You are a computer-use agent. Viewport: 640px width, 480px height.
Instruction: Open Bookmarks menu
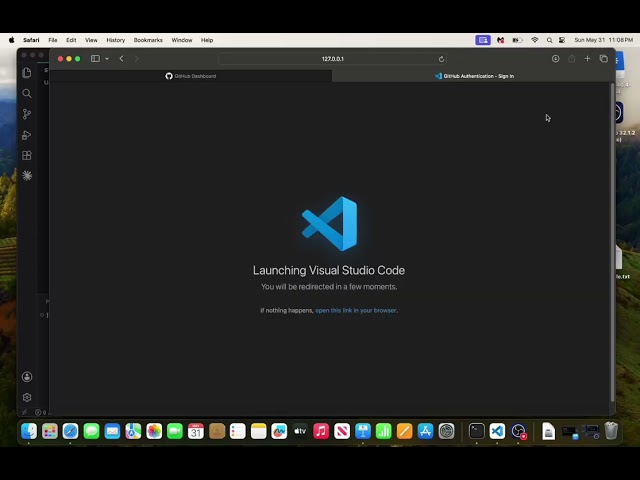[x=148, y=40]
